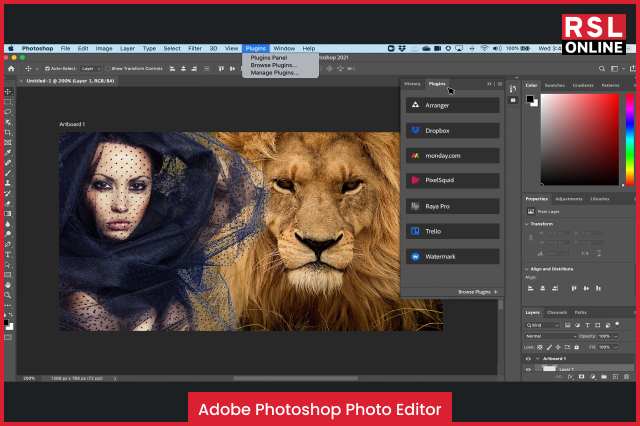640x426 pixels.
Task: Filter layers by type layers icon
Action: pyautogui.click(x=587, y=325)
